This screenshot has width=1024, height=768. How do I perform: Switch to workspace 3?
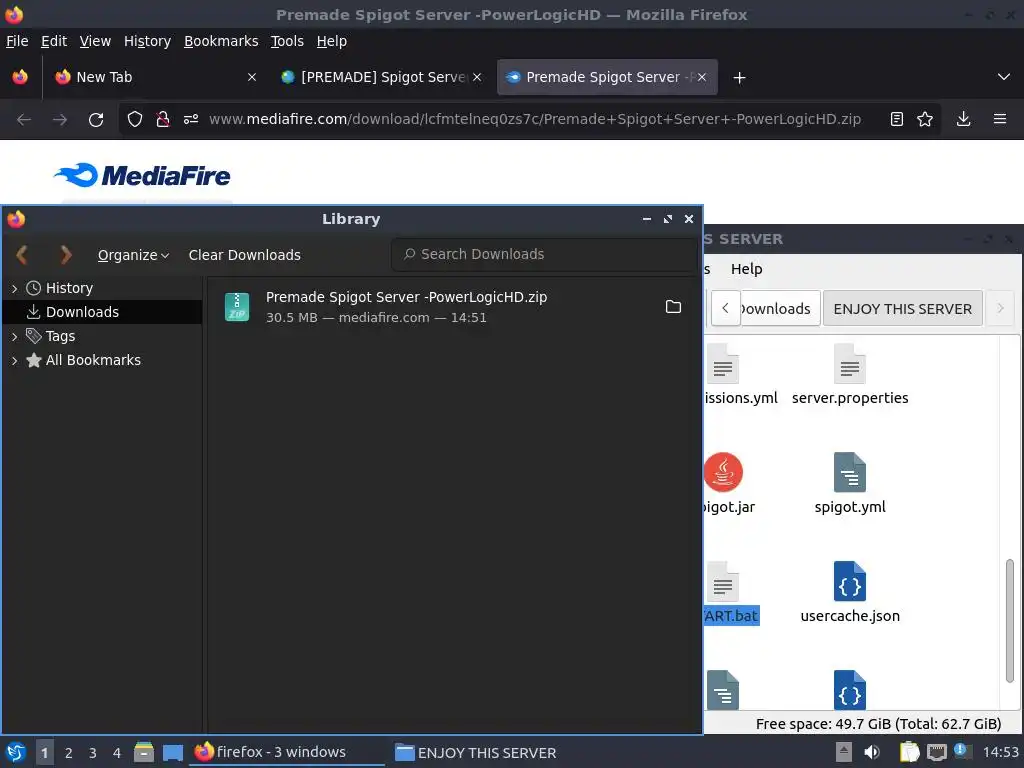(x=93, y=752)
